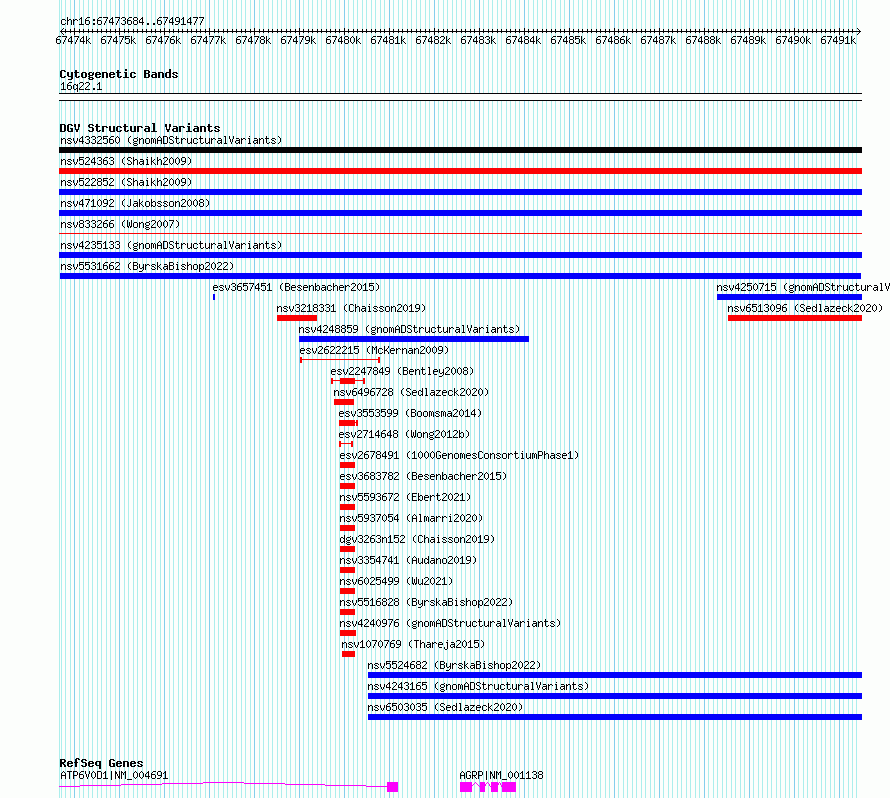Viewport: 890px width, 798px height.
Task: Open nsv4240976 gnomADStructuralVariants label
Action: point(450,623)
